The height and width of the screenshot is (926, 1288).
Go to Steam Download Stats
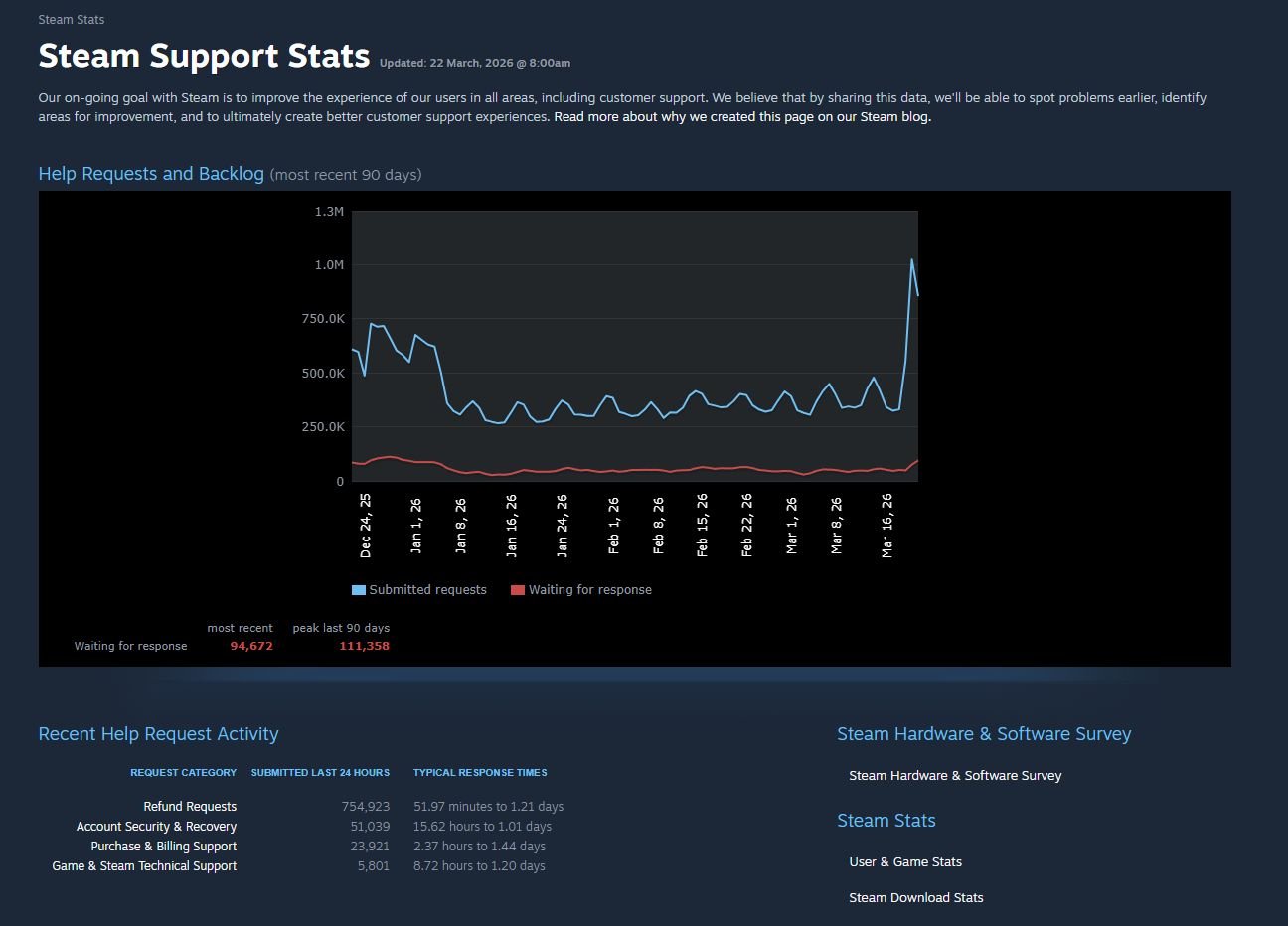[x=915, y=898]
